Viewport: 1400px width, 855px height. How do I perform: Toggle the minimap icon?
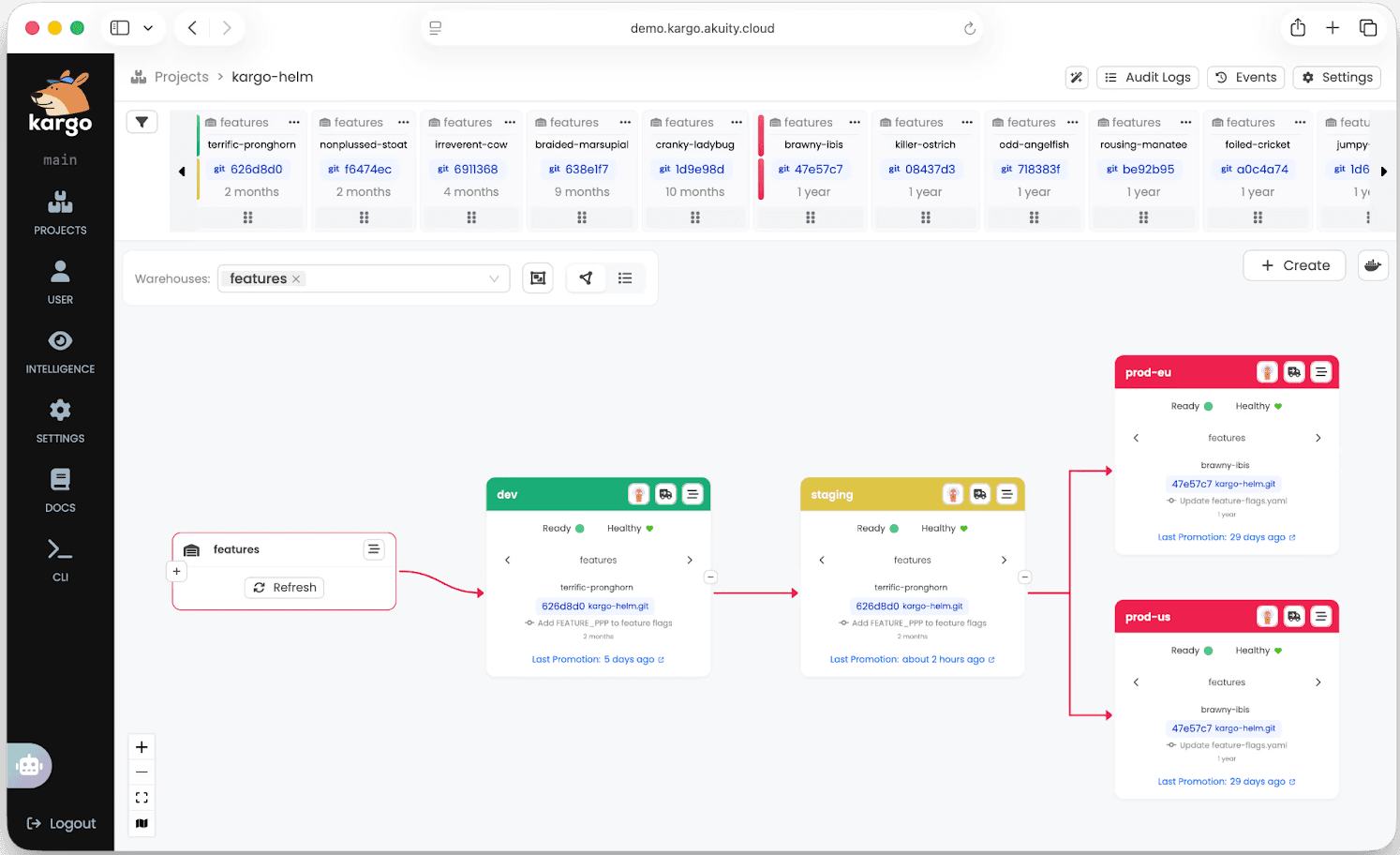point(141,823)
